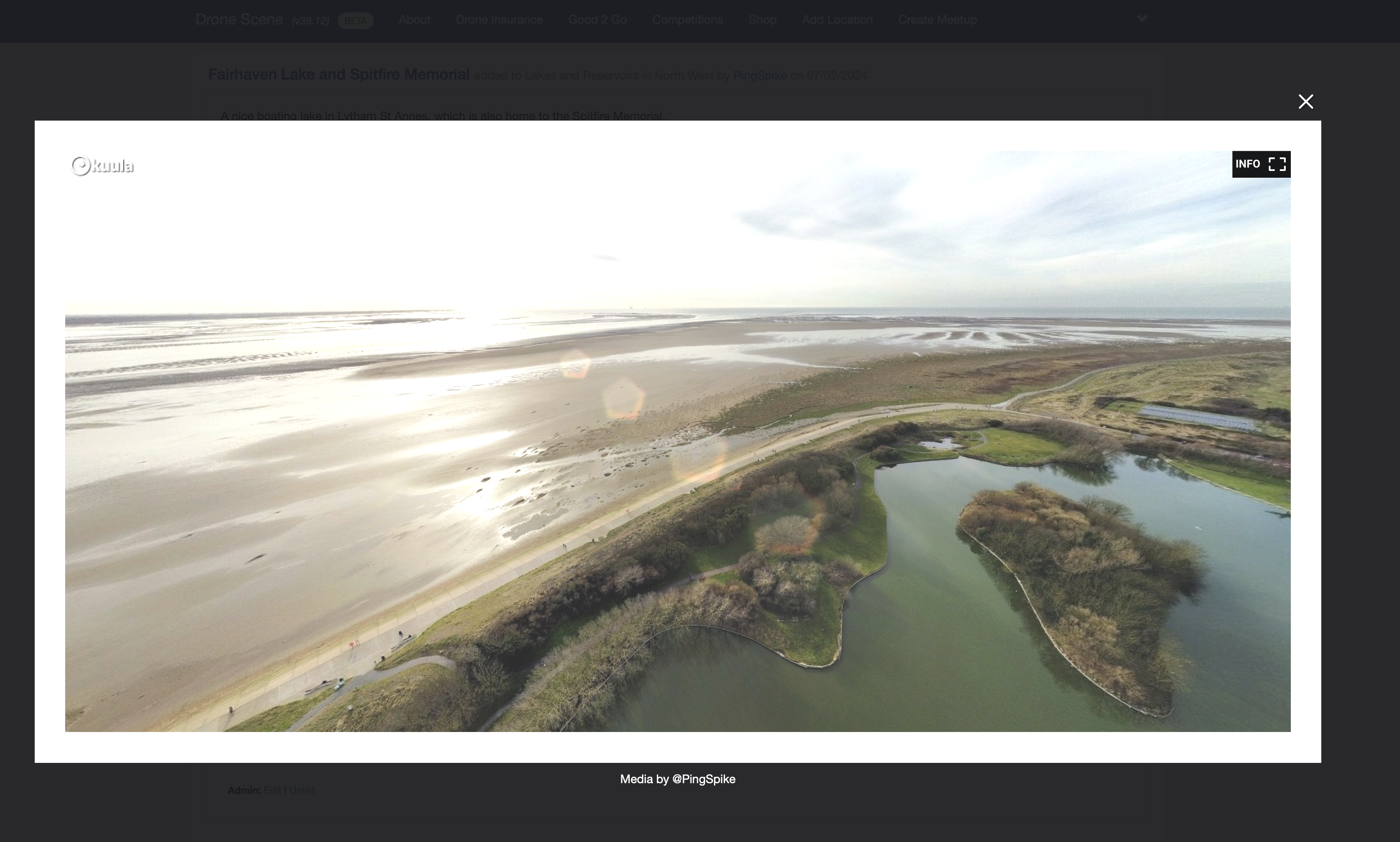Show panorama INFO panel
Screen dimensions: 1400x842
click(1247, 164)
